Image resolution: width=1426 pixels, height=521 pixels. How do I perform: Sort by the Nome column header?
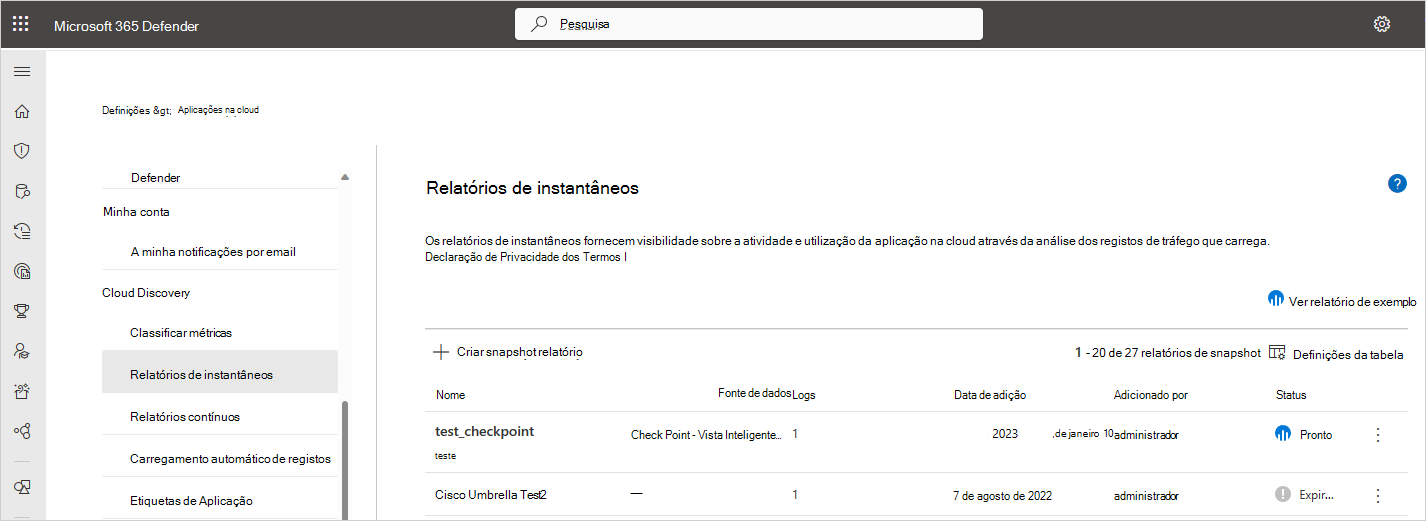450,395
